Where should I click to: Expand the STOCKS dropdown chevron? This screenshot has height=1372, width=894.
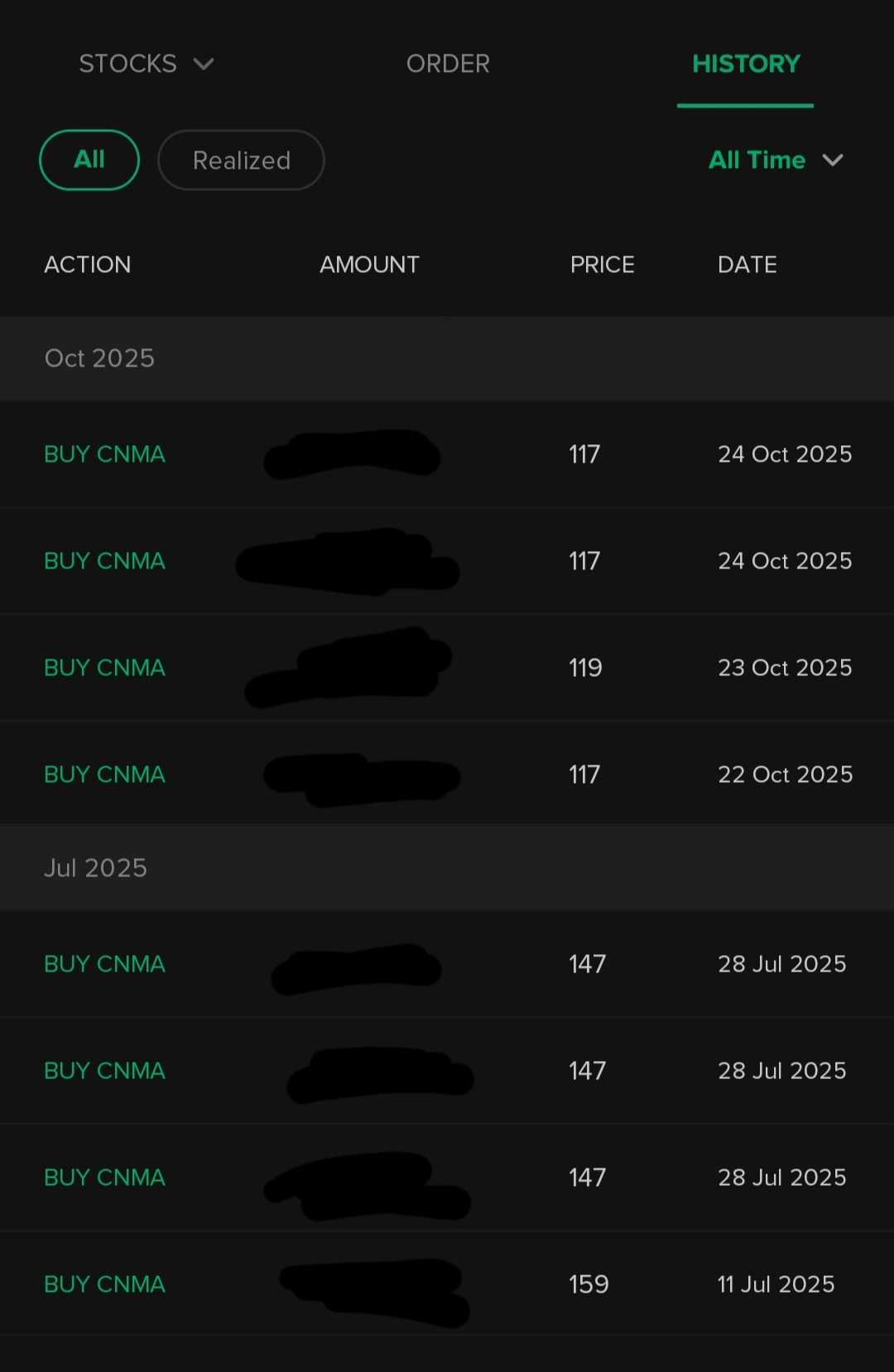(x=204, y=65)
